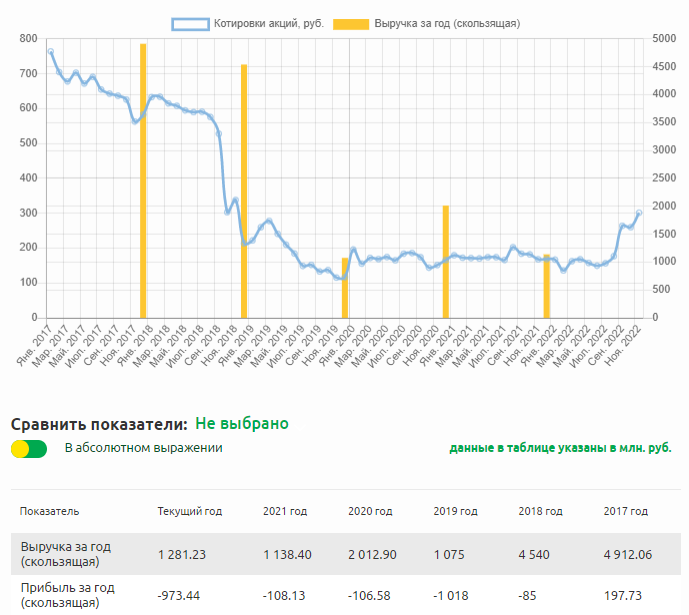
Task: Select the '2017 год' column header
Action: (625, 511)
